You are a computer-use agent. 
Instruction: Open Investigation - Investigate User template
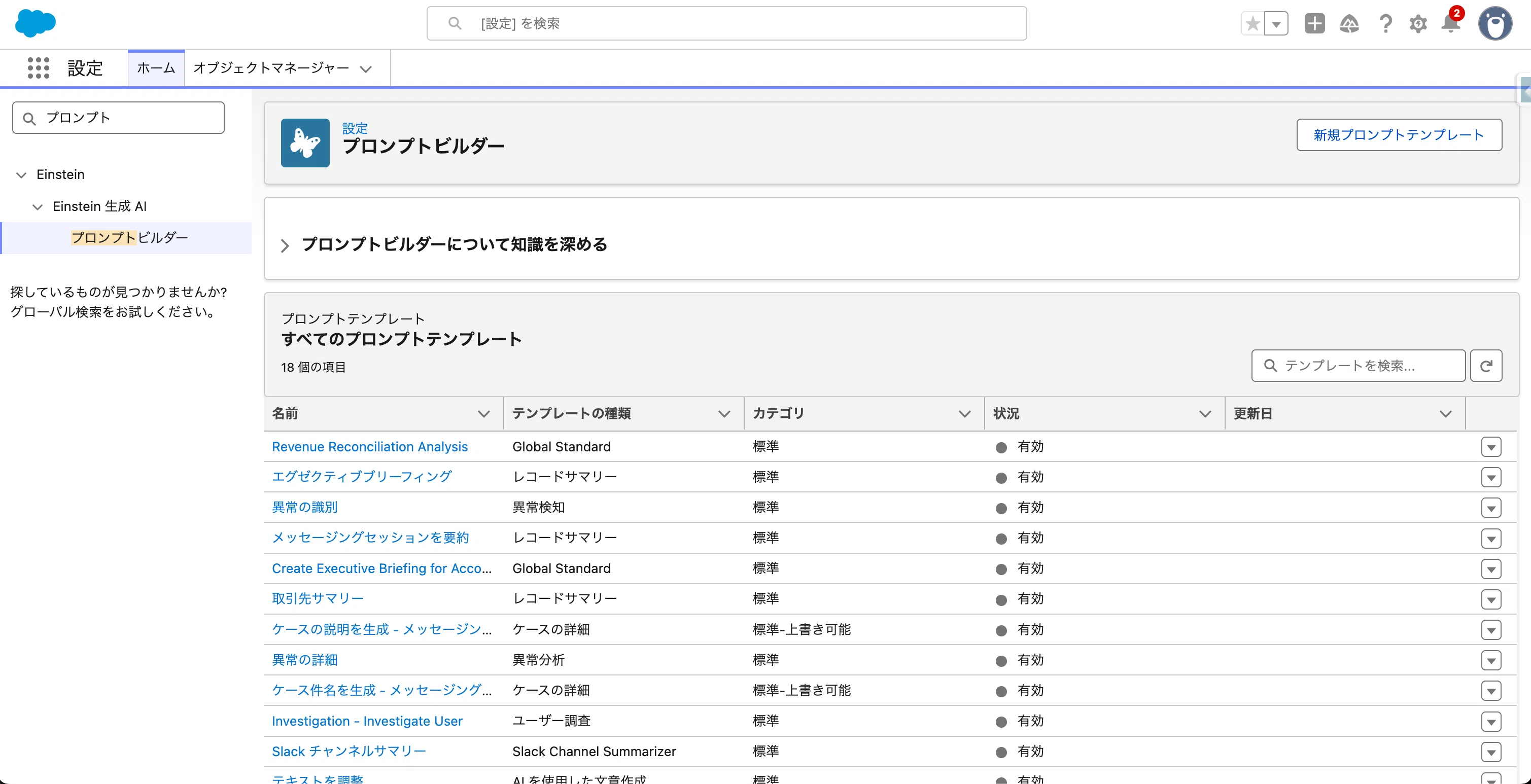click(367, 721)
